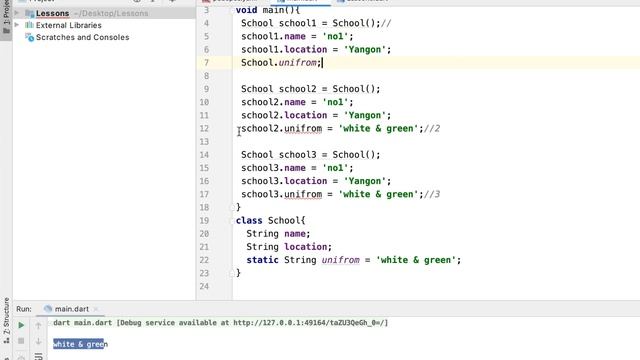Close the main.dart run tab
The width and height of the screenshot is (640, 360).
pyautogui.click(x=96, y=309)
